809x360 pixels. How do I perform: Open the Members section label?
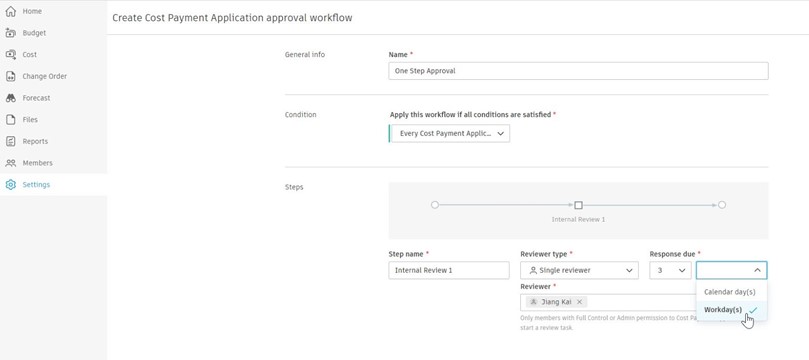click(x=37, y=163)
